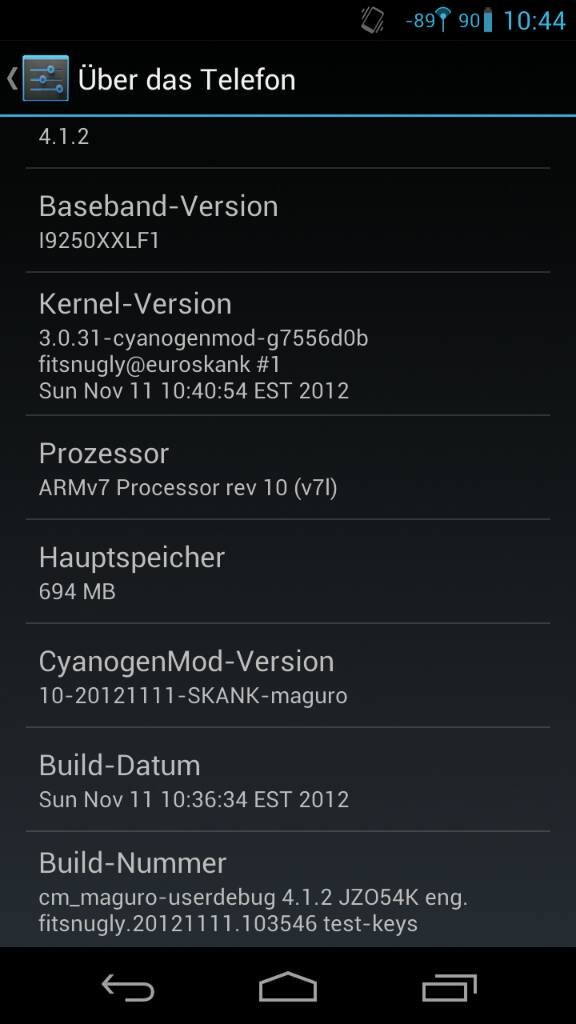Viewport: 576px width, 1024px height.
Task: Tap the Build-Nummer entry
Action: pos(288,889)
